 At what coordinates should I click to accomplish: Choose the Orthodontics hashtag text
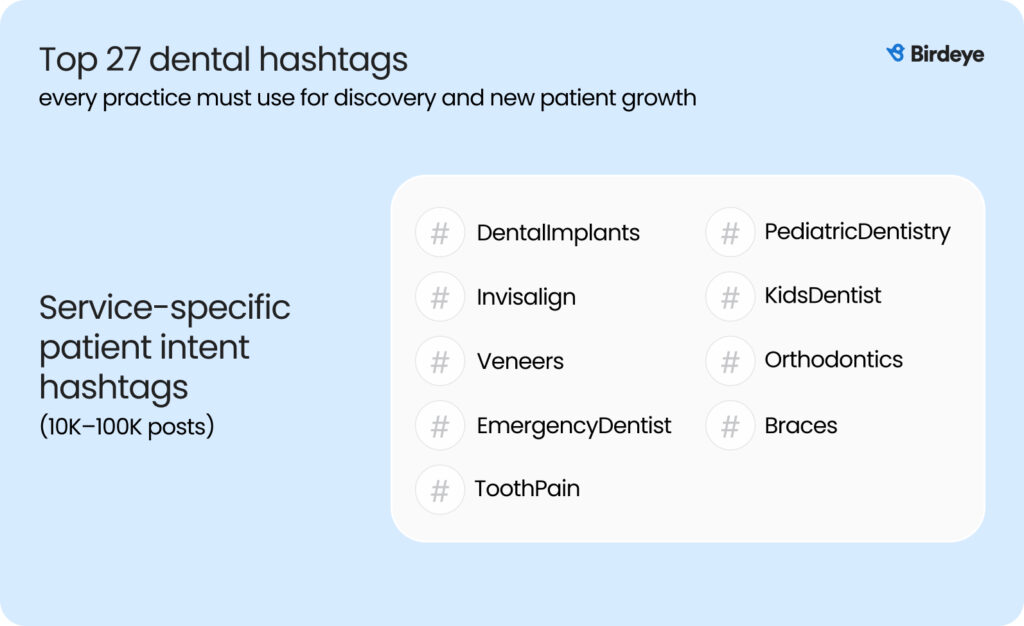[x=833, y=360]
